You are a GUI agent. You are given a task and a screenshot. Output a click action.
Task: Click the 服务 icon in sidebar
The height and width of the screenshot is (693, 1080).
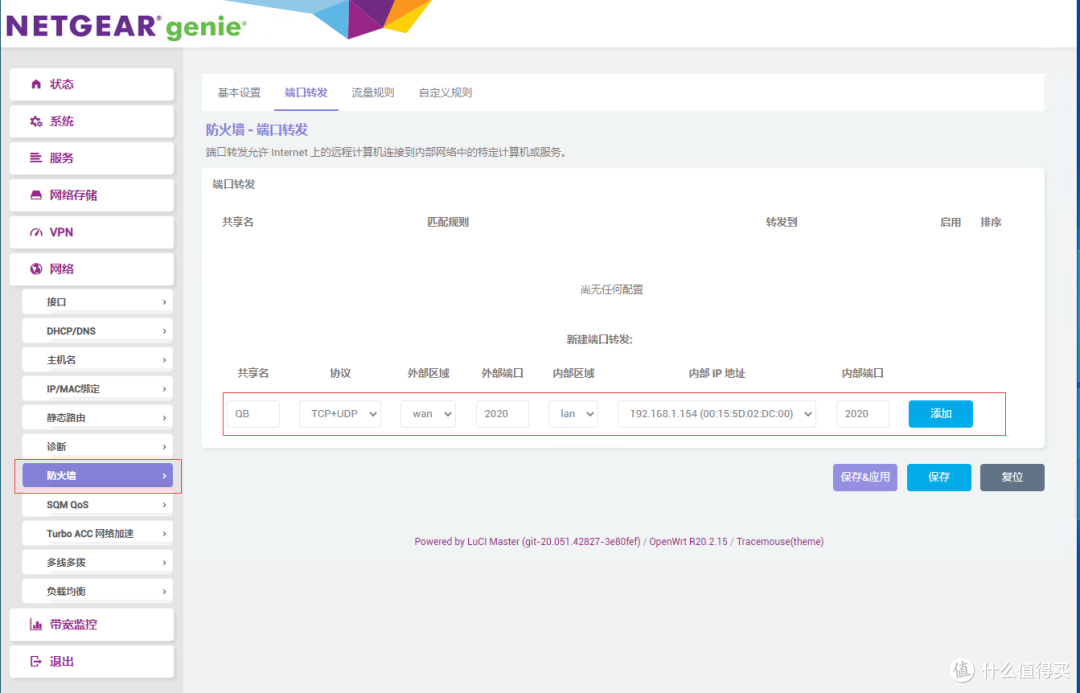pyautogui.click(x=36, y=158)
